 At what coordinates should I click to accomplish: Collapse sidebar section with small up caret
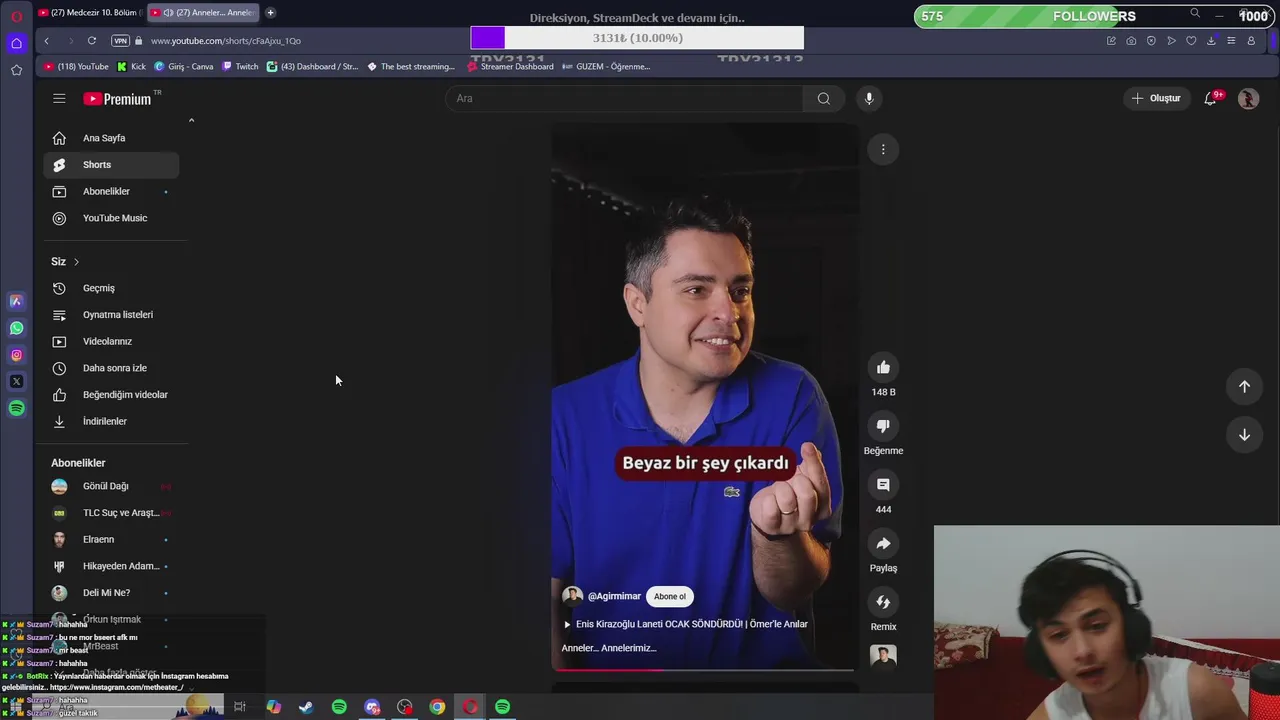(191, 121)
